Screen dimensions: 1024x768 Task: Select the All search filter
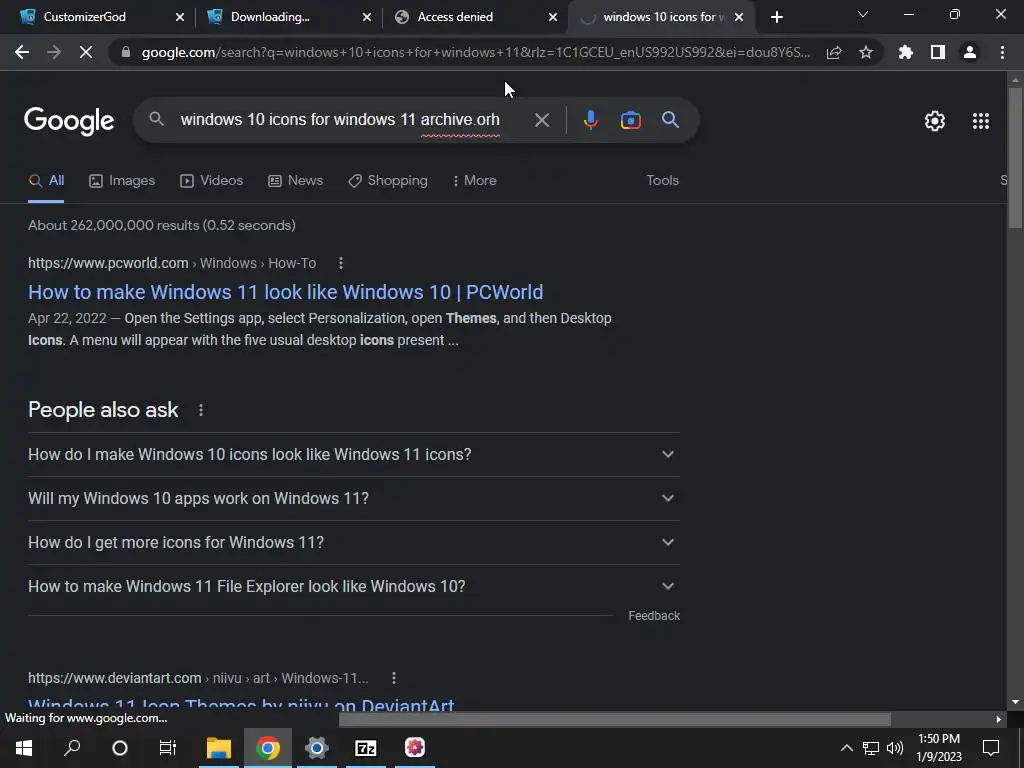(x=46, y=181)
